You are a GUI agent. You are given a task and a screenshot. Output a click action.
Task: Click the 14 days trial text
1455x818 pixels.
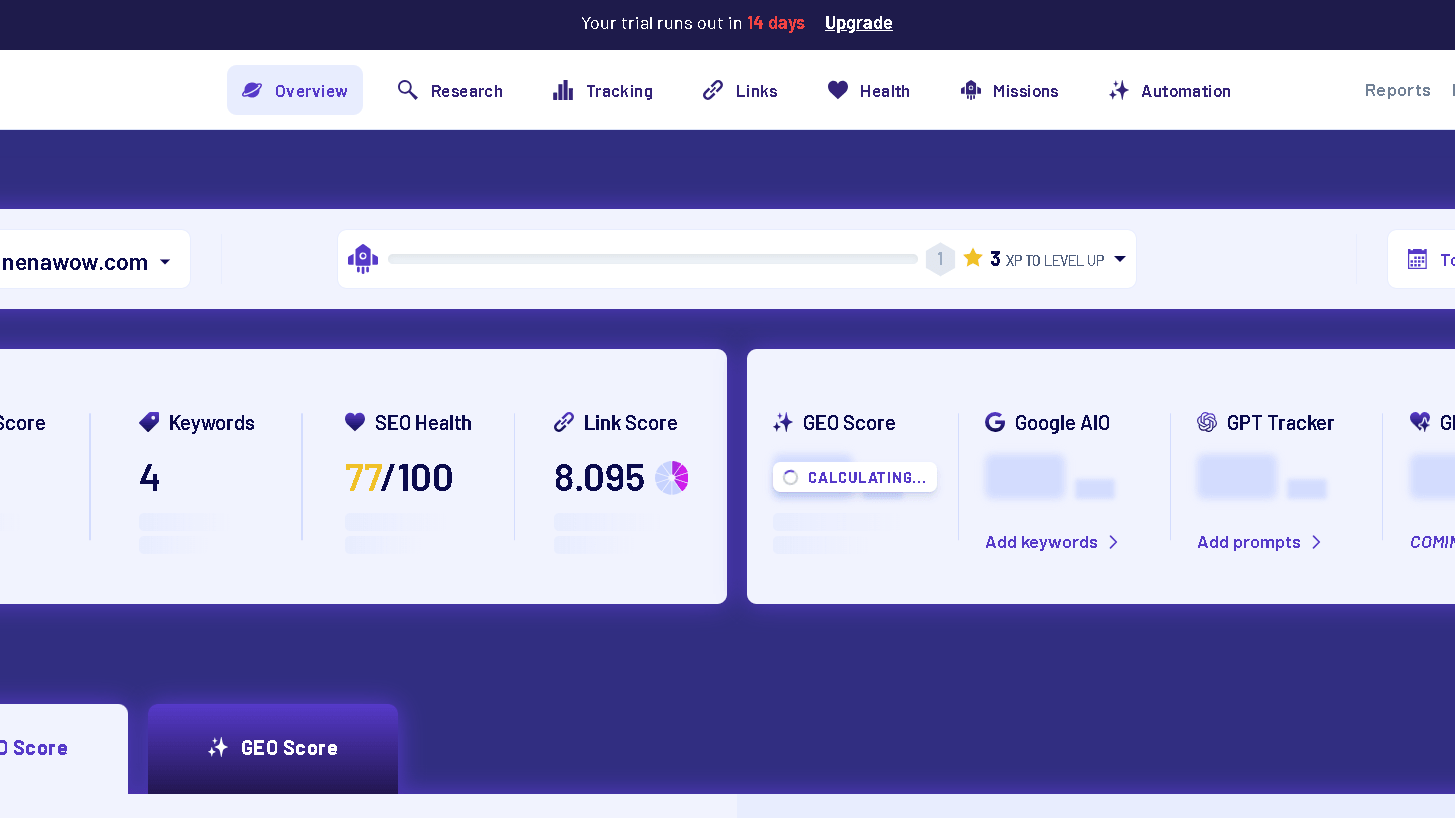(776, 23)
